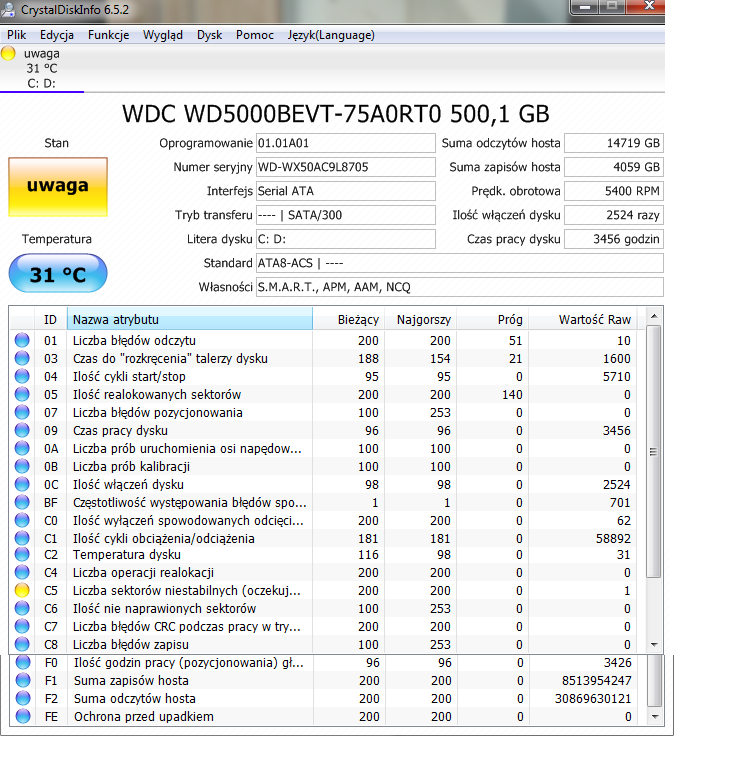Sort by the Próg column header
This screenshot has width=734, height=769.
[x=493, y=320]
